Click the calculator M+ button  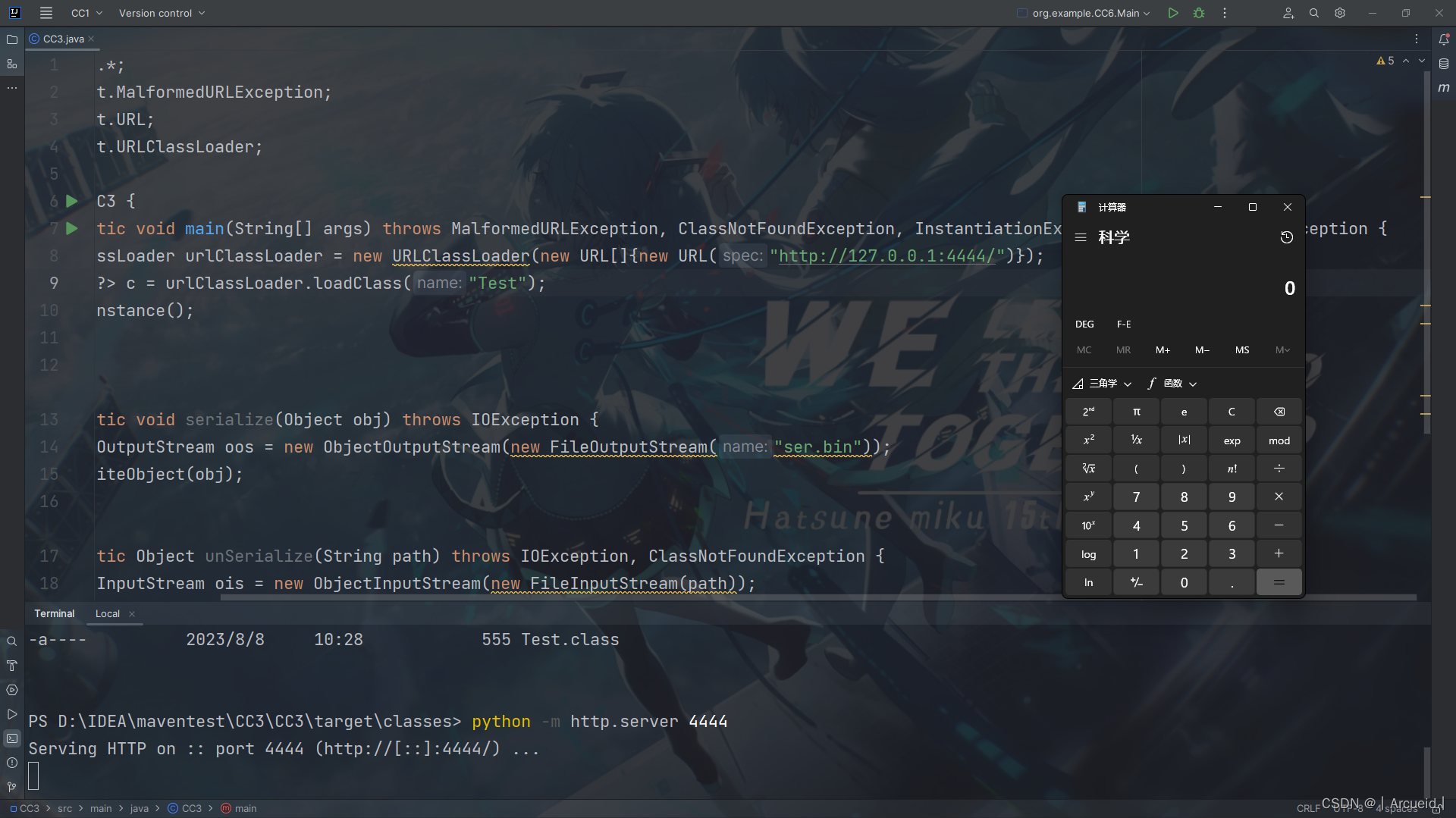pos(1163,349)
